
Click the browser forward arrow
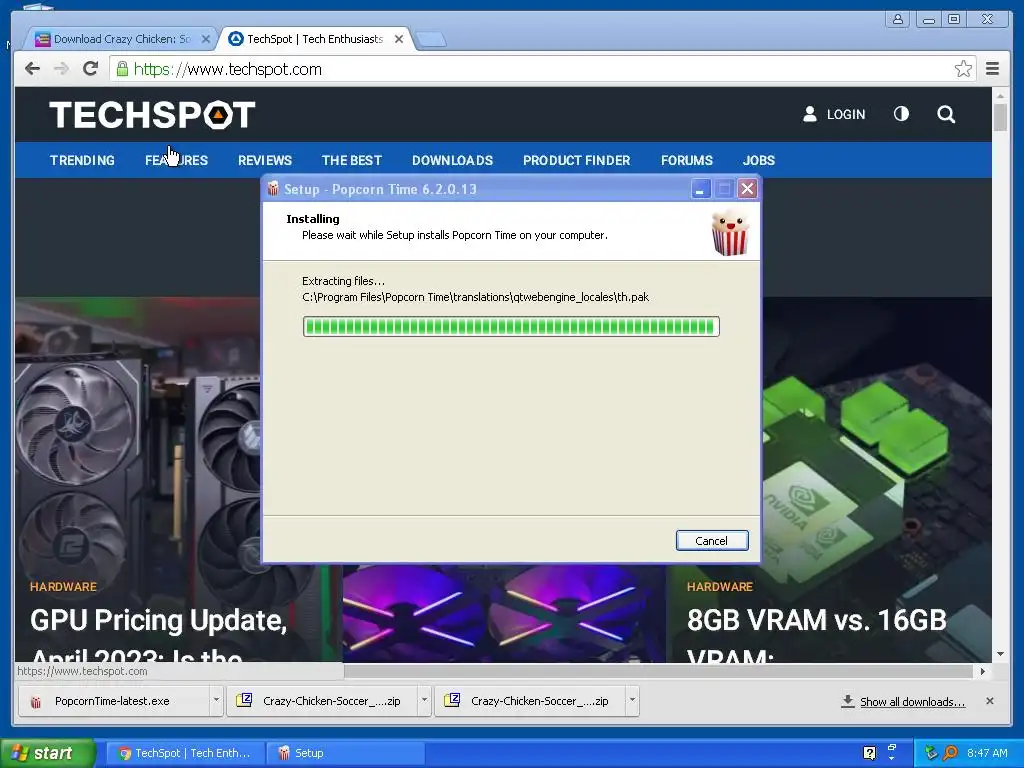[x=61, y=69]
